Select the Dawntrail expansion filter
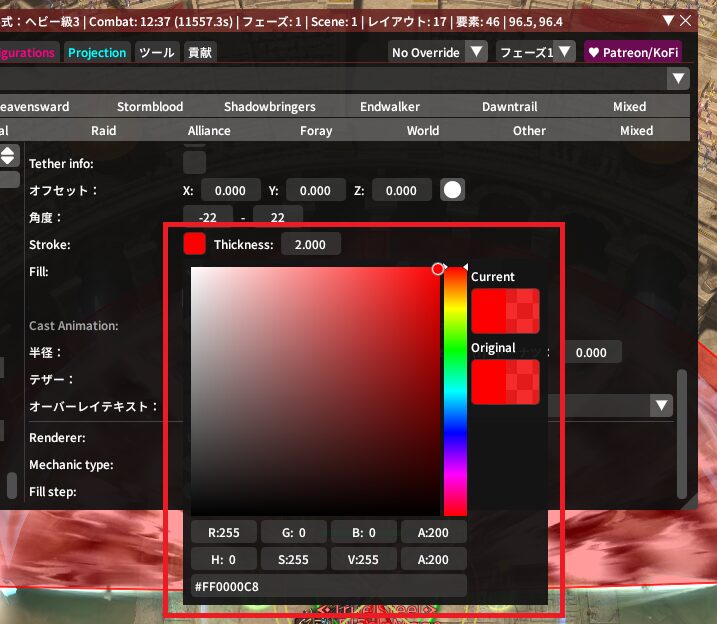The height and width of the screenshot is (624, 717). (509, 106)
